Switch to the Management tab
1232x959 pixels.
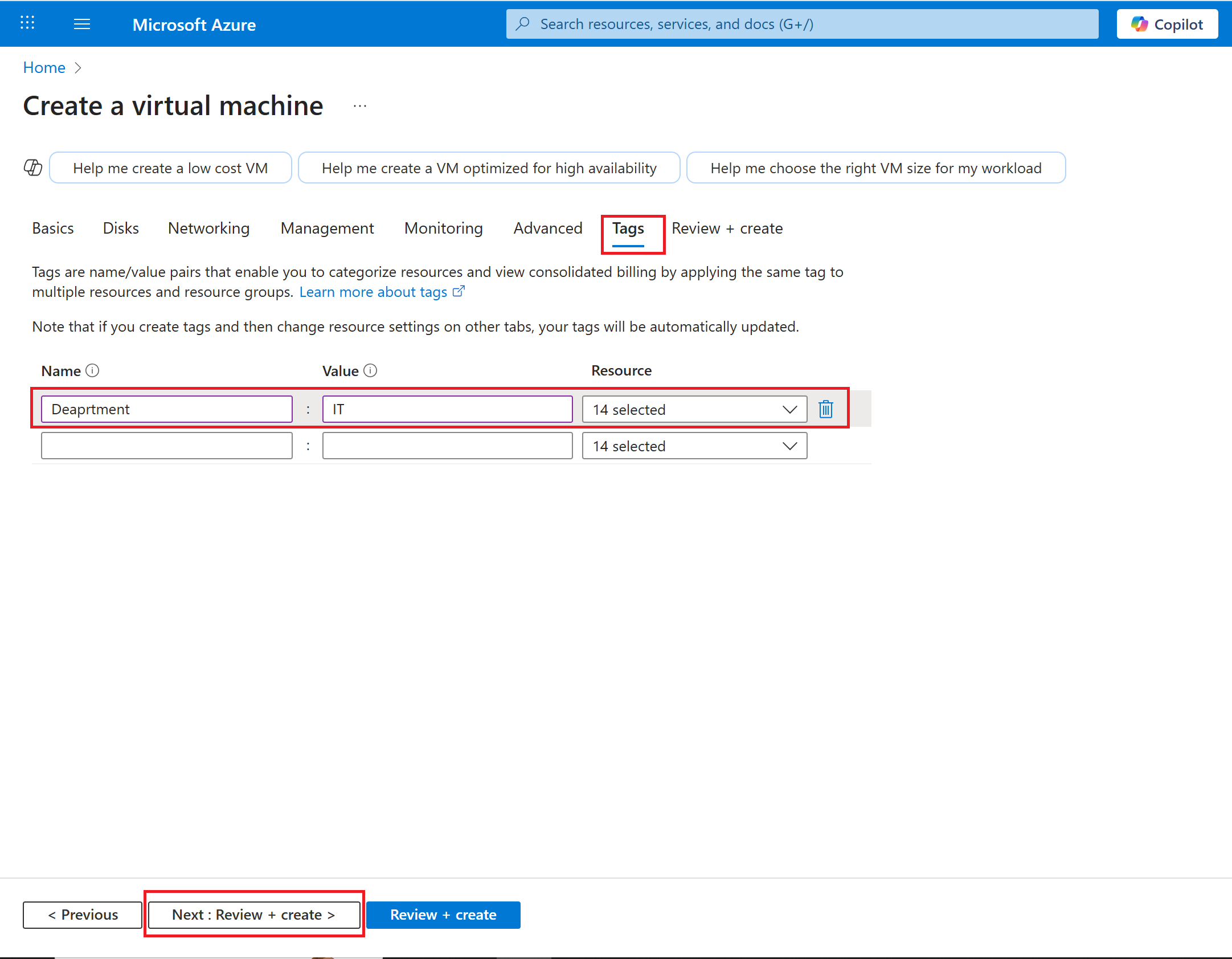click(x=327, y=228)
